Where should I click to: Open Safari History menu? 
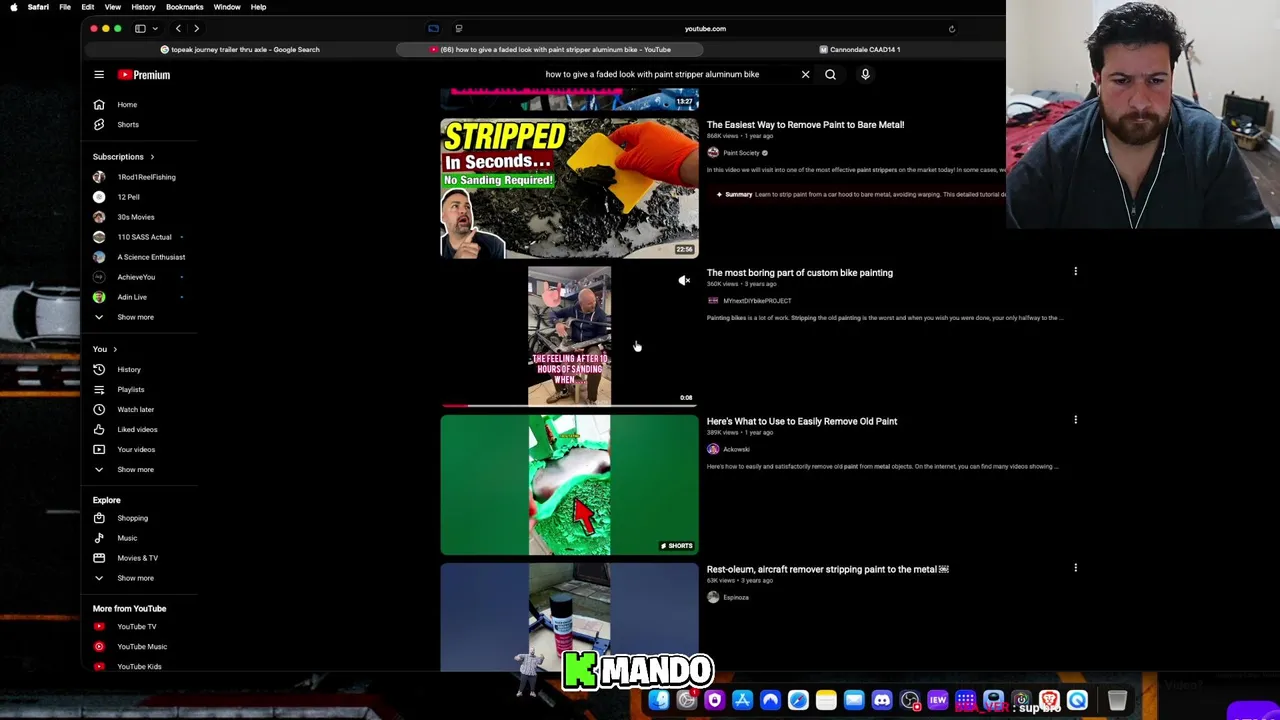point(143,7)
